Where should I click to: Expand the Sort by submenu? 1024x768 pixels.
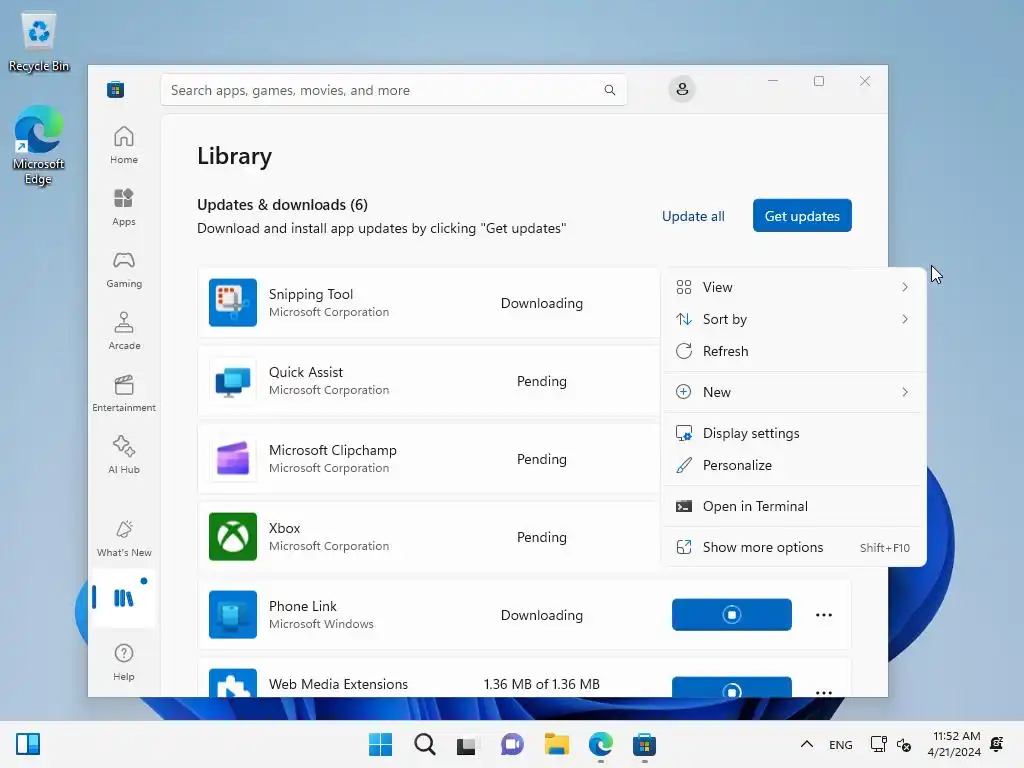793,319
